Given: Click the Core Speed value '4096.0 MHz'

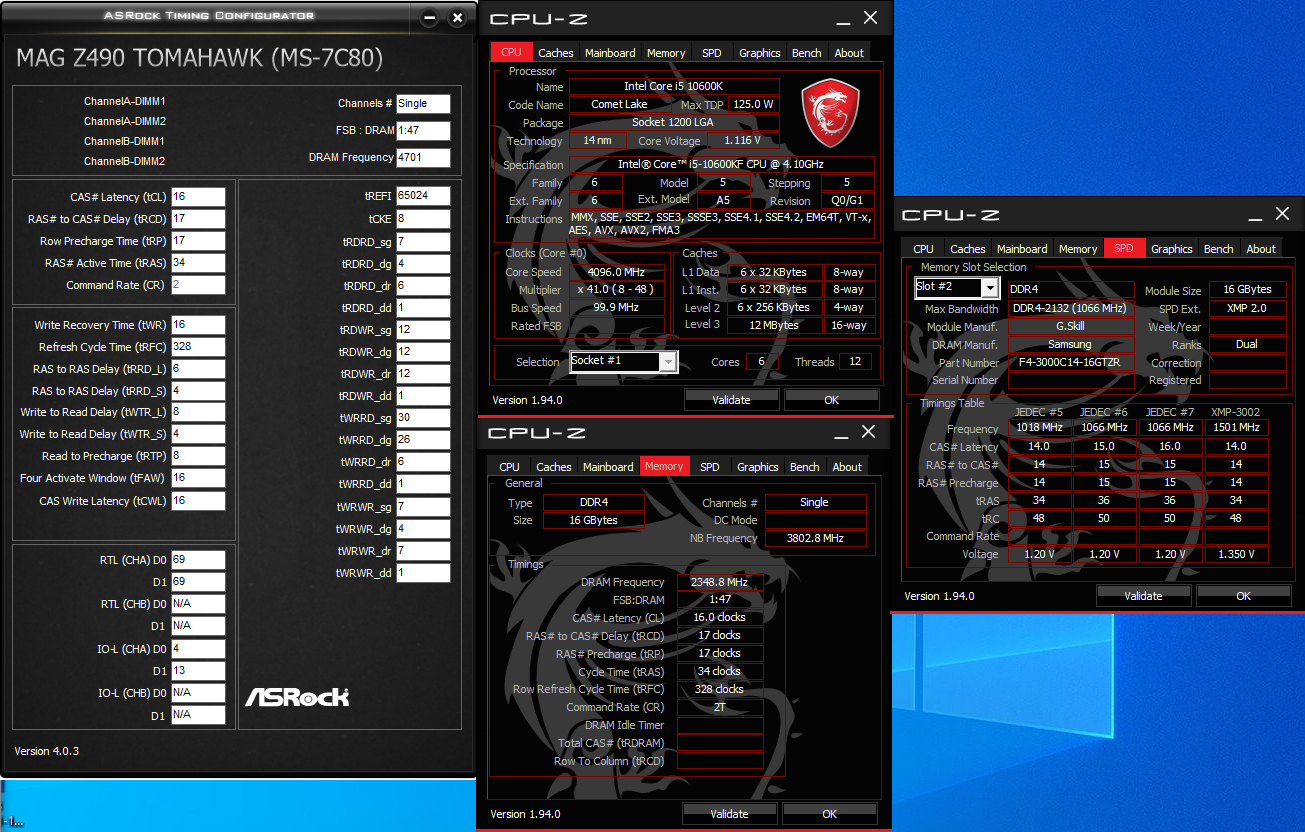Looking at the screenshot, I should click(x=617, y=272).
